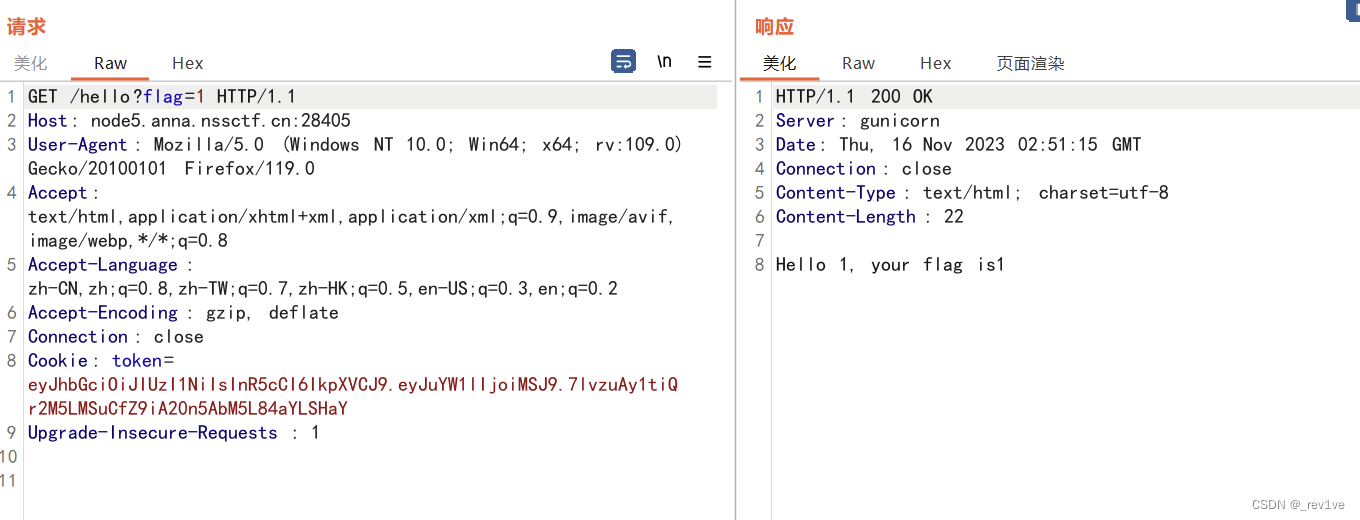
Task: Toggle the \n non-printable characters icon
Action: coord(664,61)
